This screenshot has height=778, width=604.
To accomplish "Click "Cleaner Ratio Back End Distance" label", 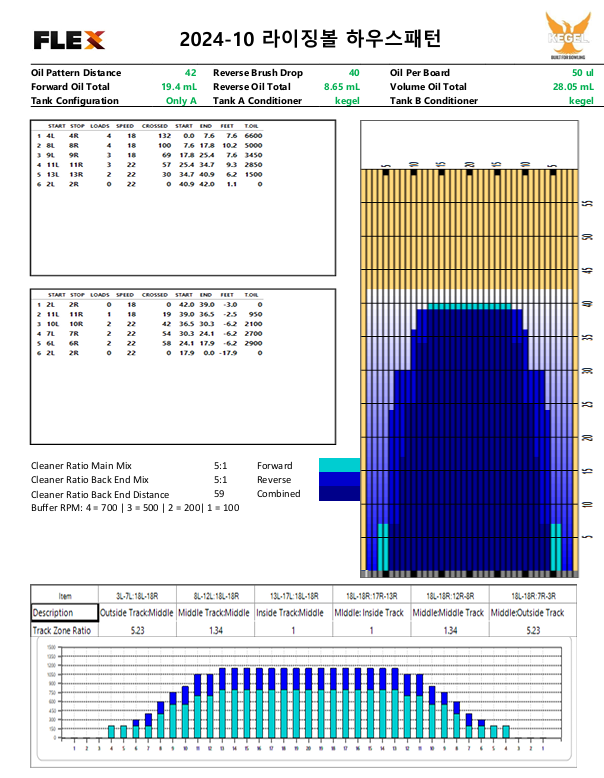I will click(100, 495).
